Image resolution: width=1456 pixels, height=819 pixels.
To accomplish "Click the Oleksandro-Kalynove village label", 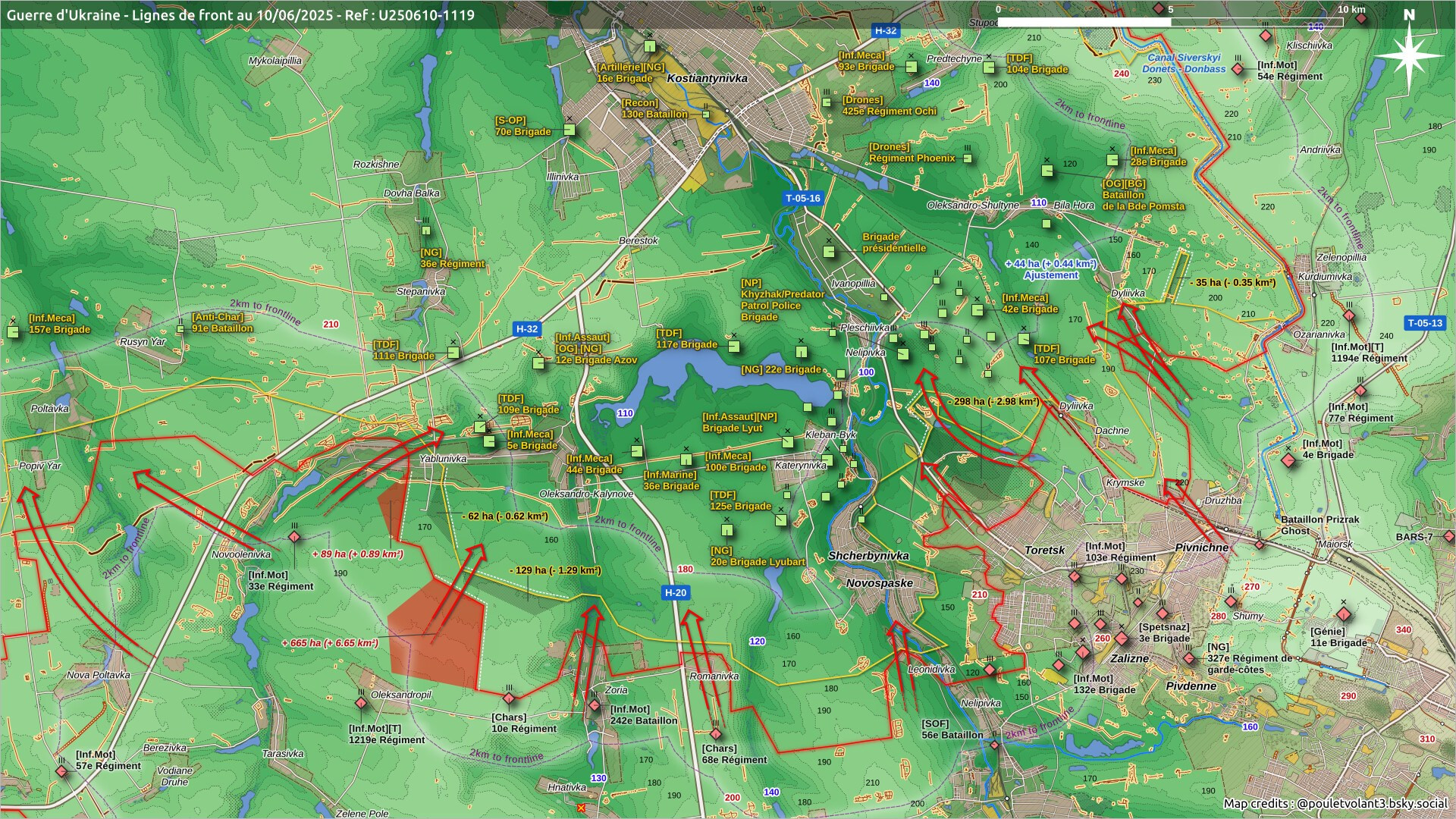I will pyautogui.click(x=586, y=494).
